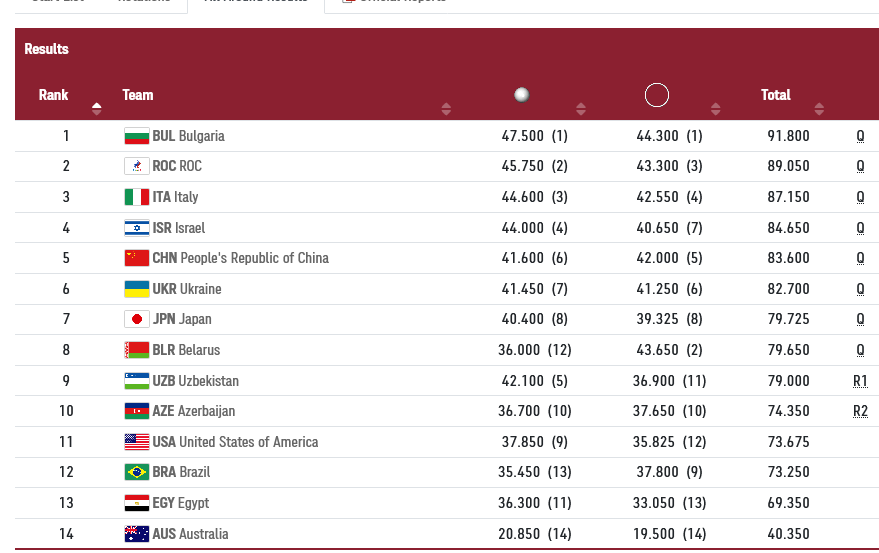Click the Belarus flag icon
The height and width of the screenshot is (553, 879).
click(x=137, y=350)
